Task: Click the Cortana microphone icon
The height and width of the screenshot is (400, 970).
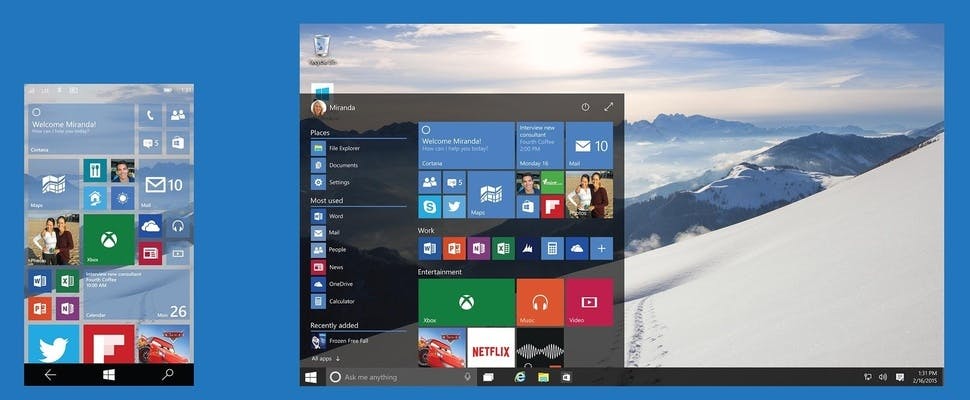Action: click(x=467, y=377)
